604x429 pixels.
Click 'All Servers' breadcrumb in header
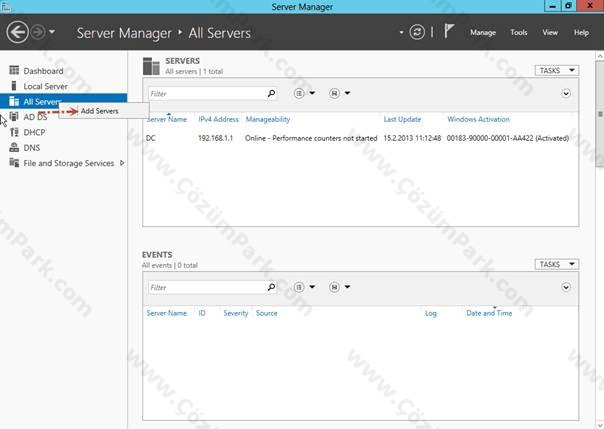click(220, 33)
